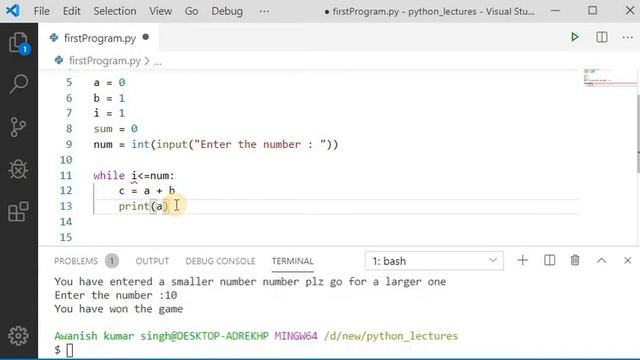Screen dimensions: 640x360
Task: Open the Explorer view in activity bar
Action: (x=19, y=42)
